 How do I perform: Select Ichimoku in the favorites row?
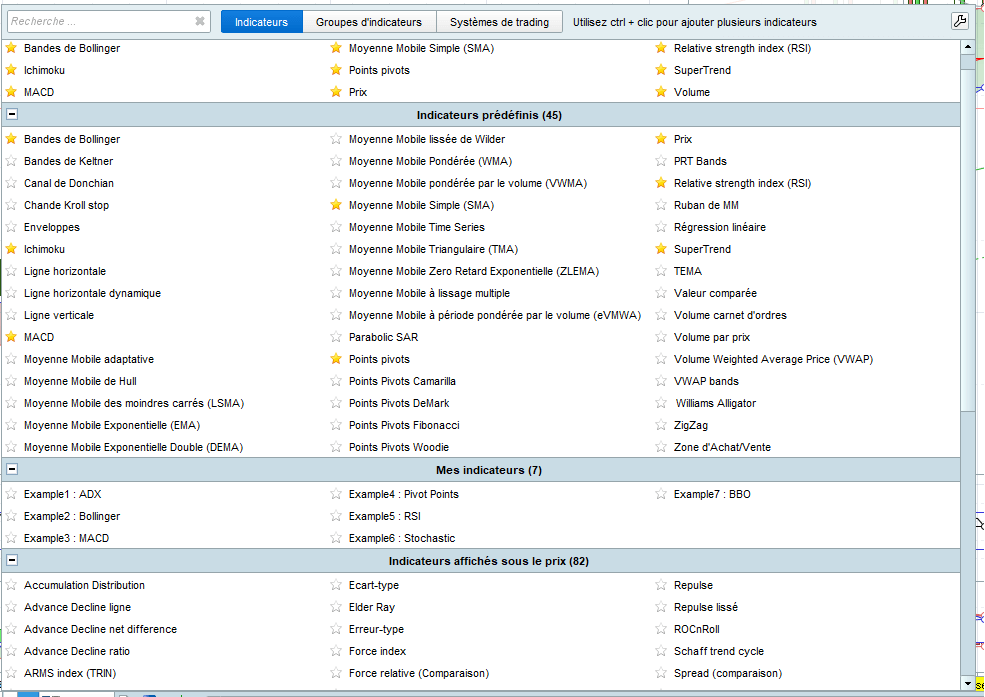click(44, 70)
